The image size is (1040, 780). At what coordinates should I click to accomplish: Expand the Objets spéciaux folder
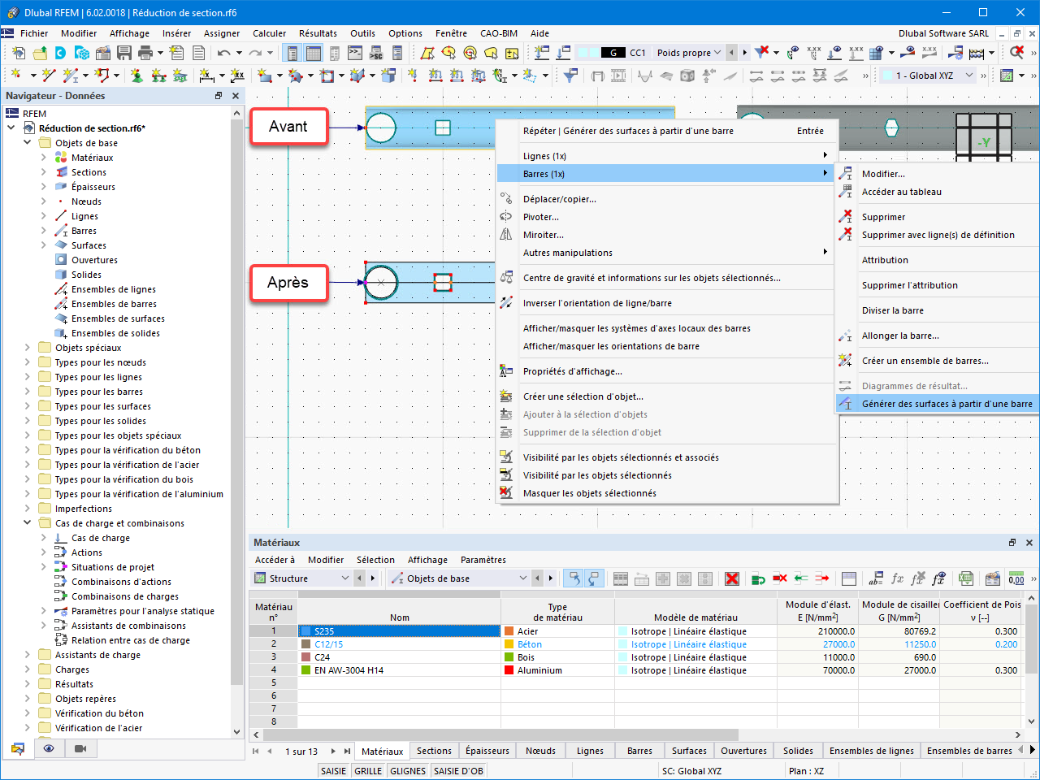(x=27, y=348)
